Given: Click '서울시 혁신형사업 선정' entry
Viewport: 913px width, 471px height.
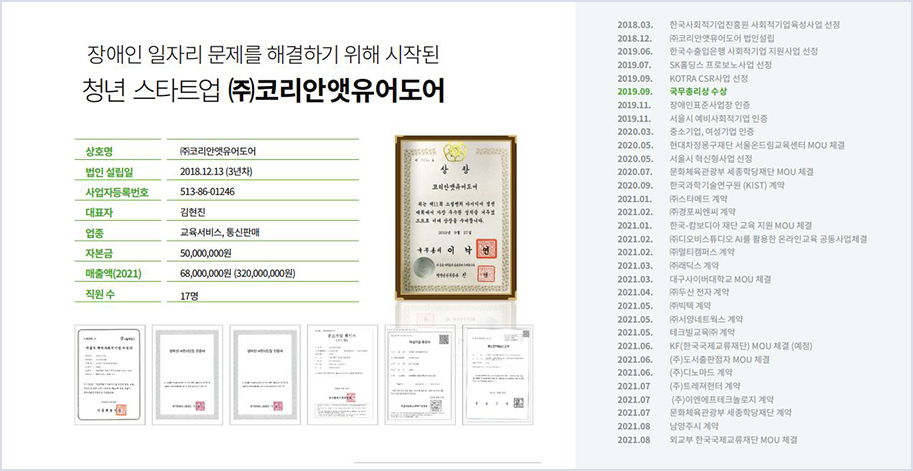Looking at the screenshot, I should tap(711, 158).
